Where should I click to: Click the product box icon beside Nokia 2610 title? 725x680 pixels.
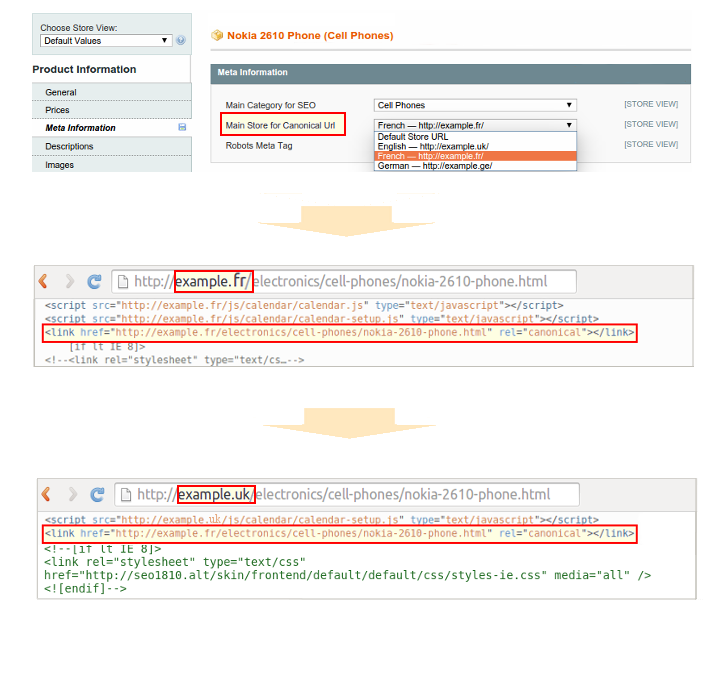(x=217, y=36)
